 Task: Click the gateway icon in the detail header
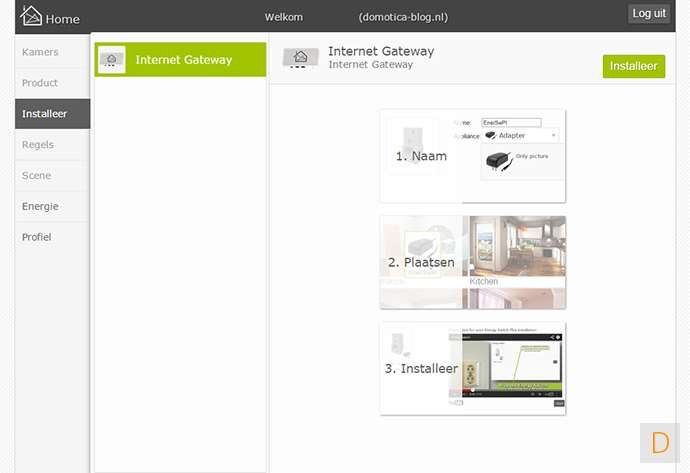(x=301, y=58)
